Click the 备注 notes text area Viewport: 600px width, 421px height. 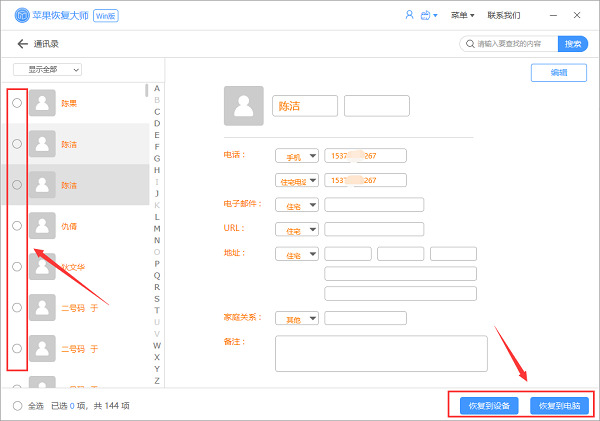pos(381,354)
